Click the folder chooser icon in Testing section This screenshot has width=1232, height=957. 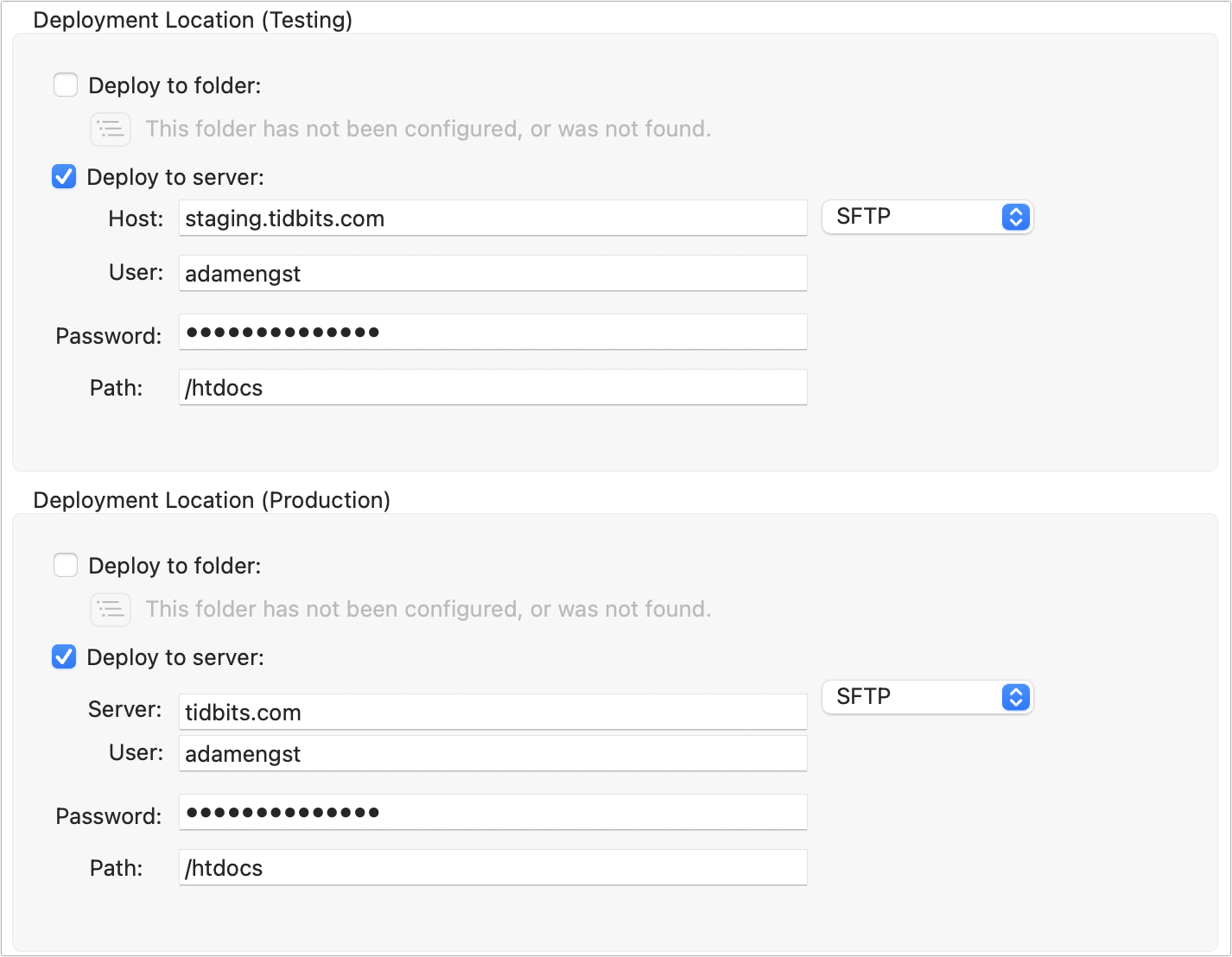pos(111,130)
